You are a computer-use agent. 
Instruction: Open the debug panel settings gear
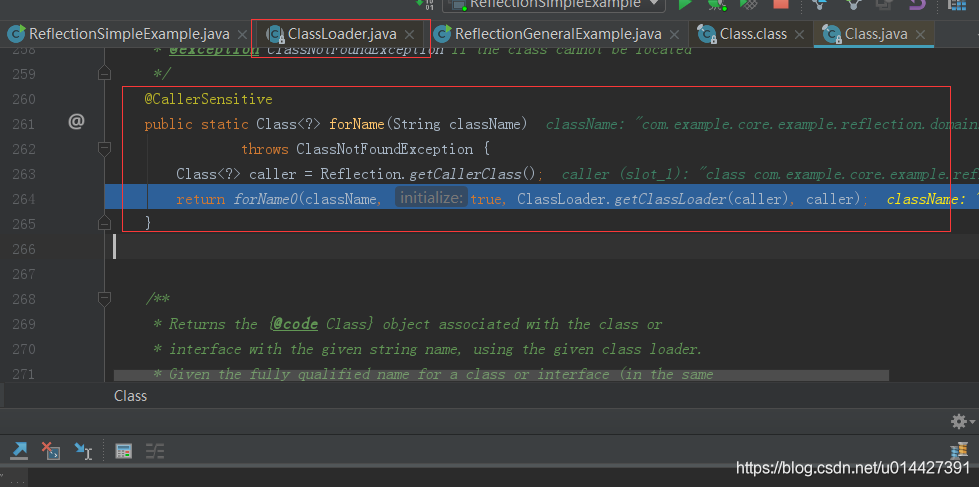[x=959, y=421]
